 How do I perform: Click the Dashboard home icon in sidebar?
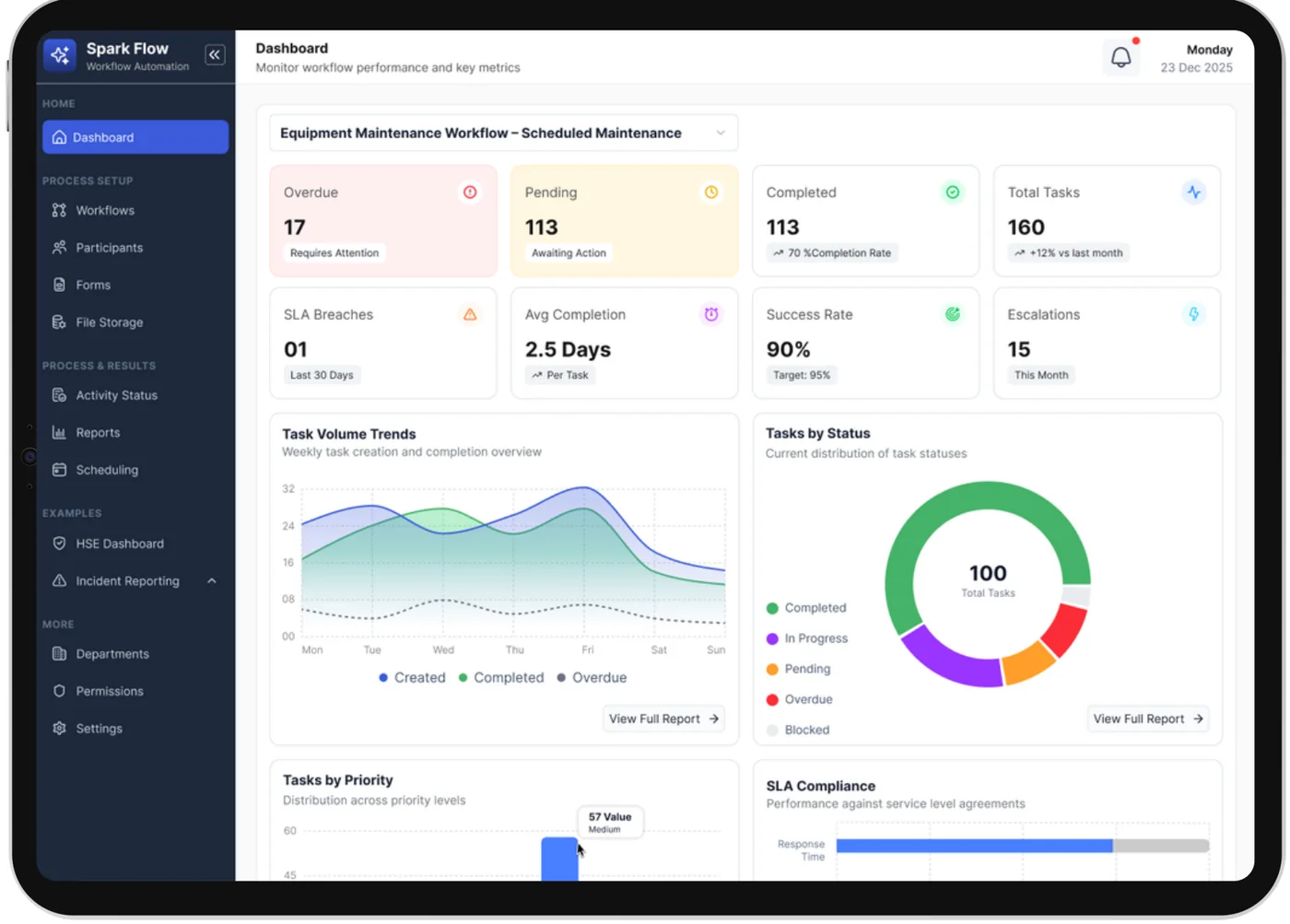point(59,137)
